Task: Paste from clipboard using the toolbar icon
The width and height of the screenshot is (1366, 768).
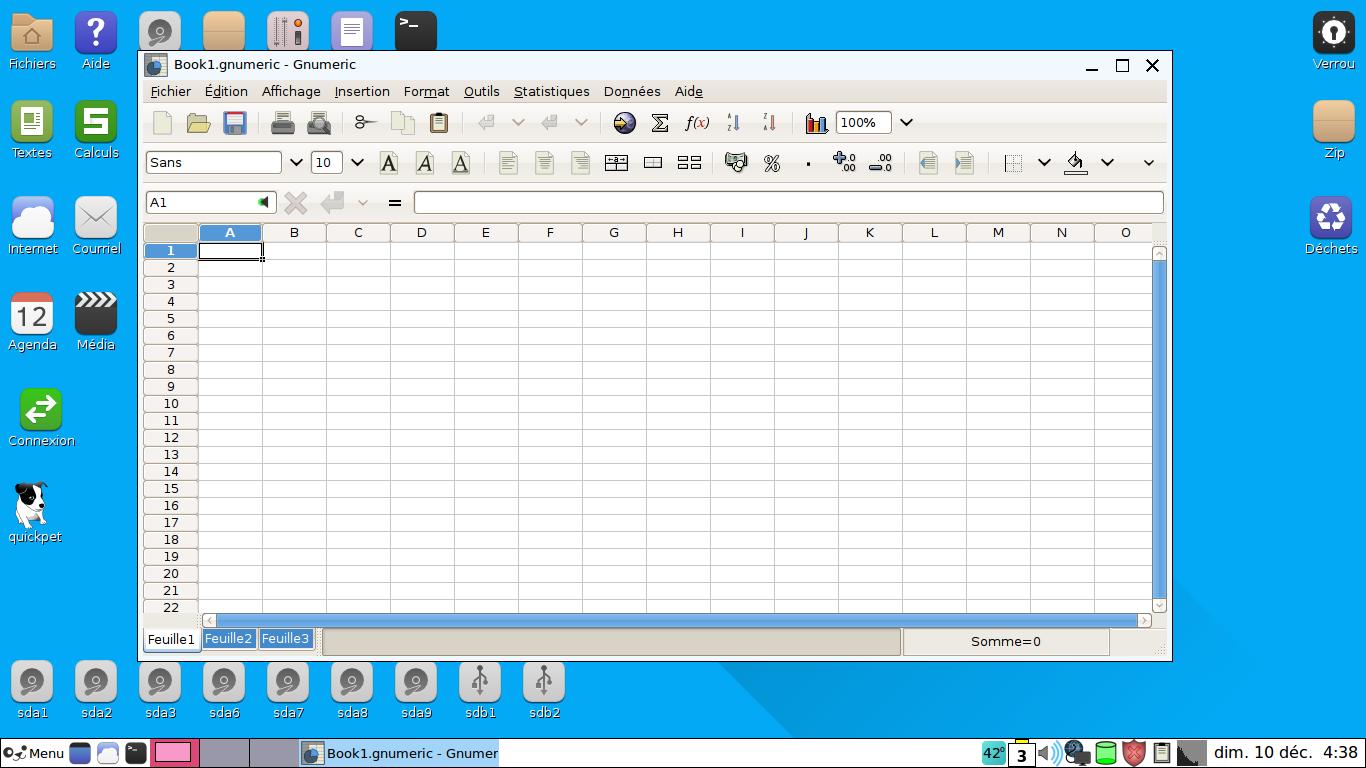Action: [438, 123]
